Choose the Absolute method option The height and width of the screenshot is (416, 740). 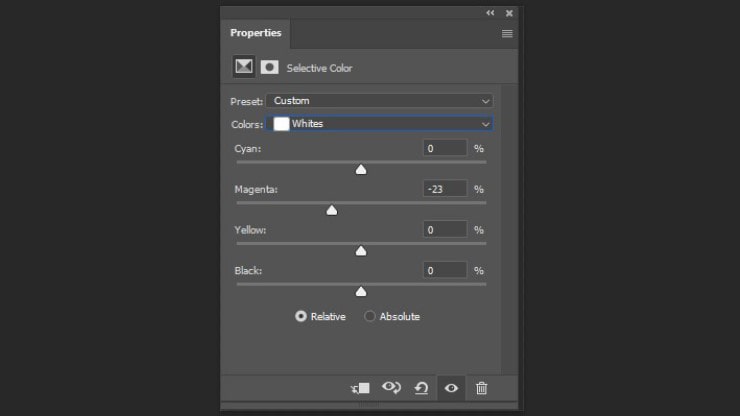[x=370, y=316]
